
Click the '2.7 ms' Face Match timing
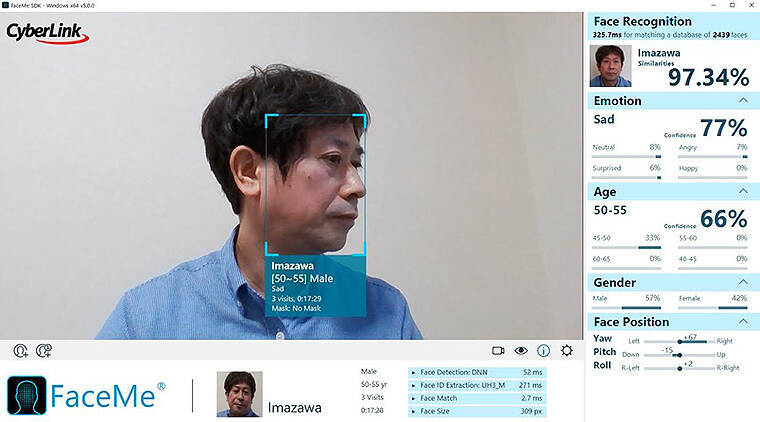point(532,398)
